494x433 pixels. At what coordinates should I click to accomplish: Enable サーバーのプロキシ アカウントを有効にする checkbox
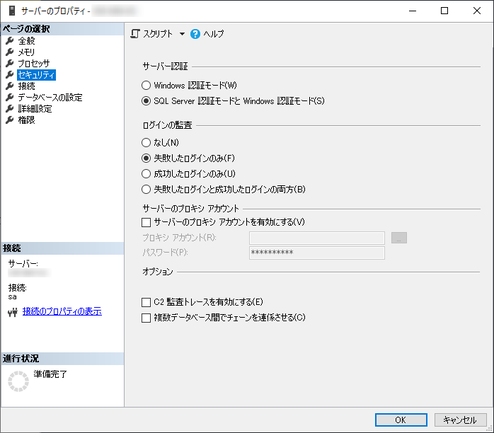pyautogui.click(x=146, y=222)
